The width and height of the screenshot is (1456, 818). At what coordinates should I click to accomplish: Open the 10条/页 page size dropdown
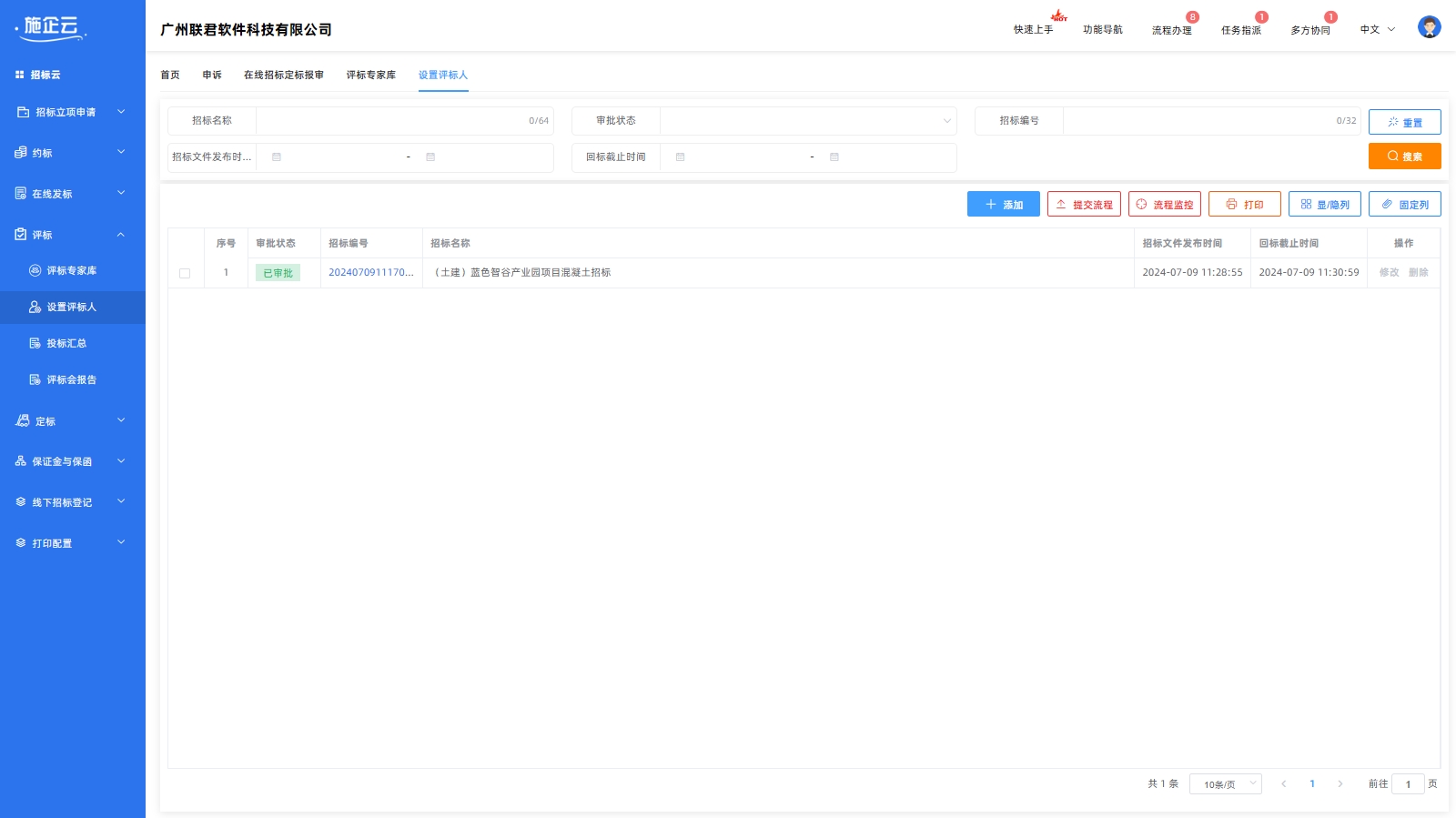point(1225,783)
